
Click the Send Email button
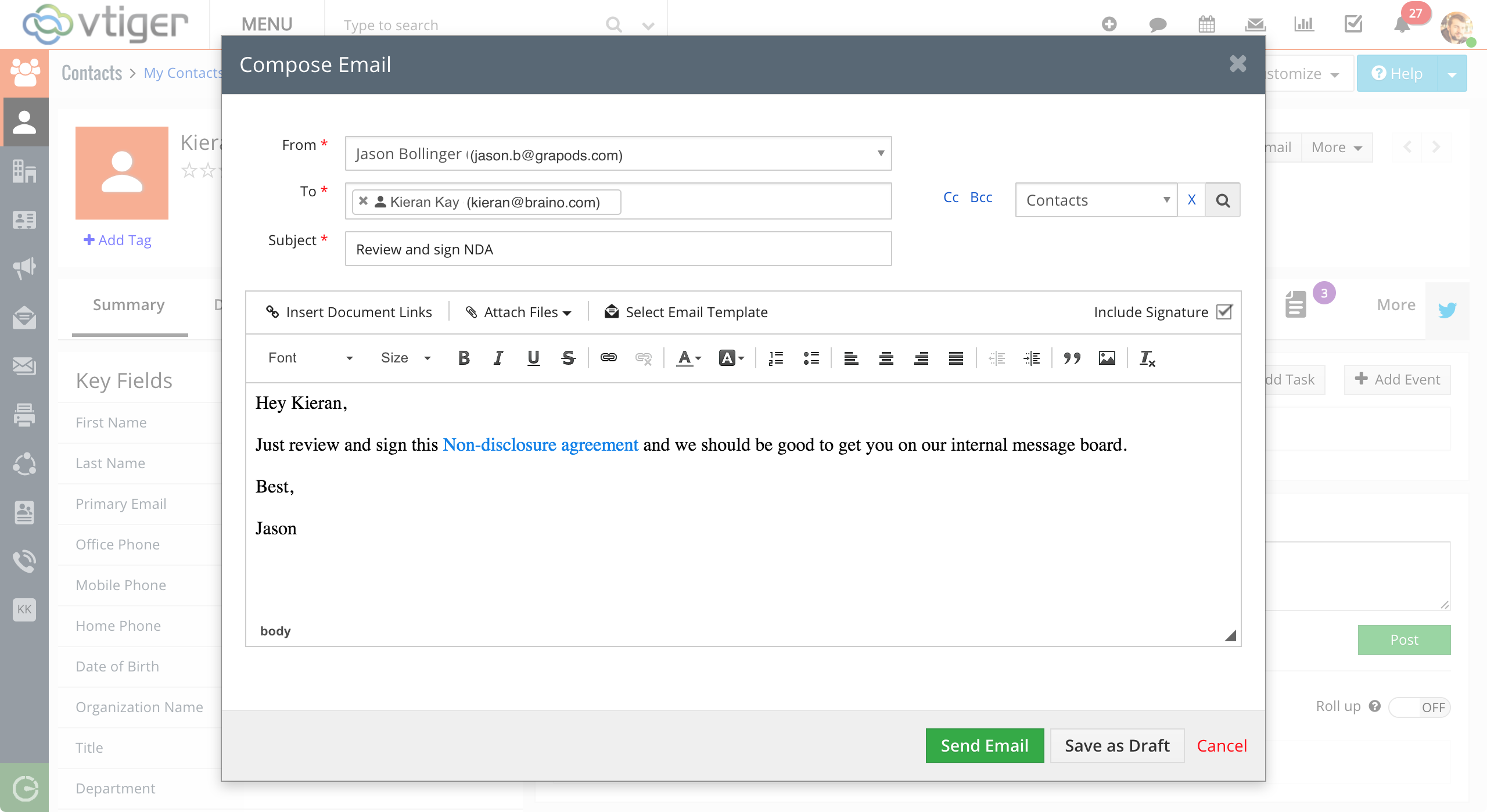(985, 745)
